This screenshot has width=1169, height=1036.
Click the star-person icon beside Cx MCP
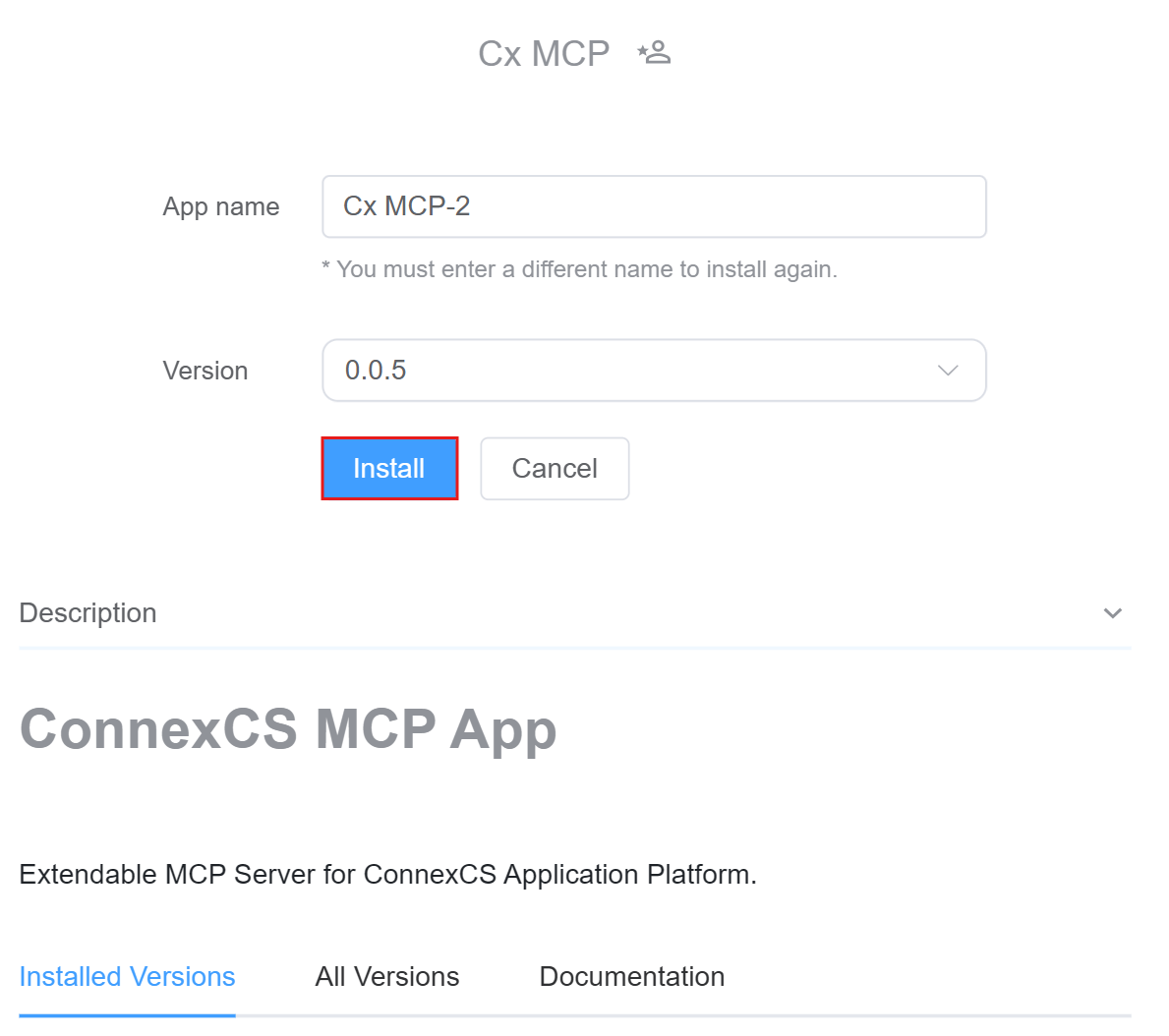coord(654,52)
